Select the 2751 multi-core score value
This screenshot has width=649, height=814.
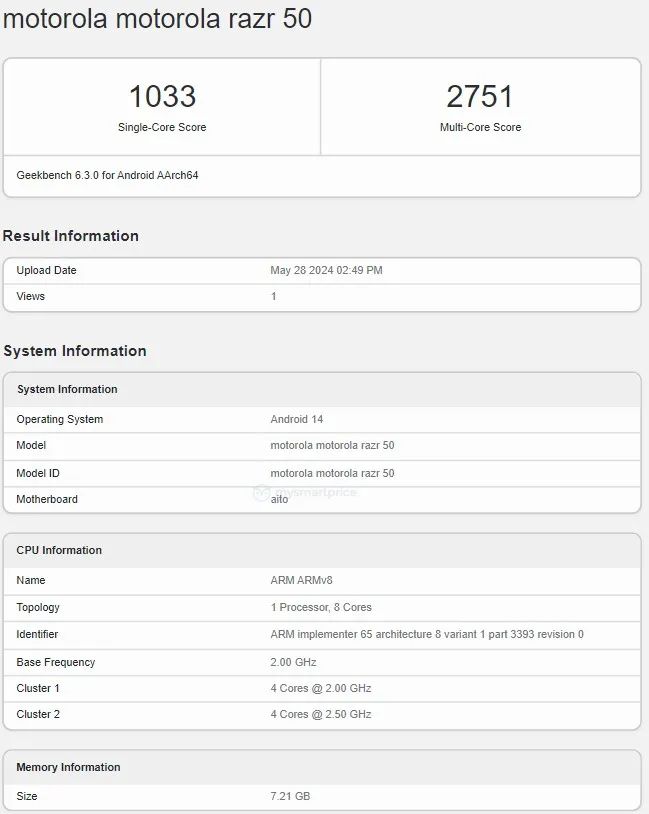[480, 97]
